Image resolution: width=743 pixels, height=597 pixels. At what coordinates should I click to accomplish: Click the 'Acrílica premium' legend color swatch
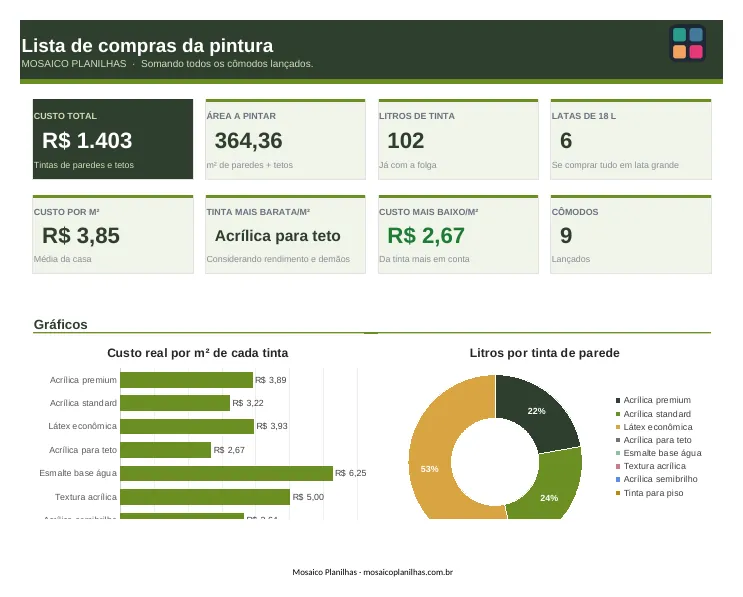618,400
